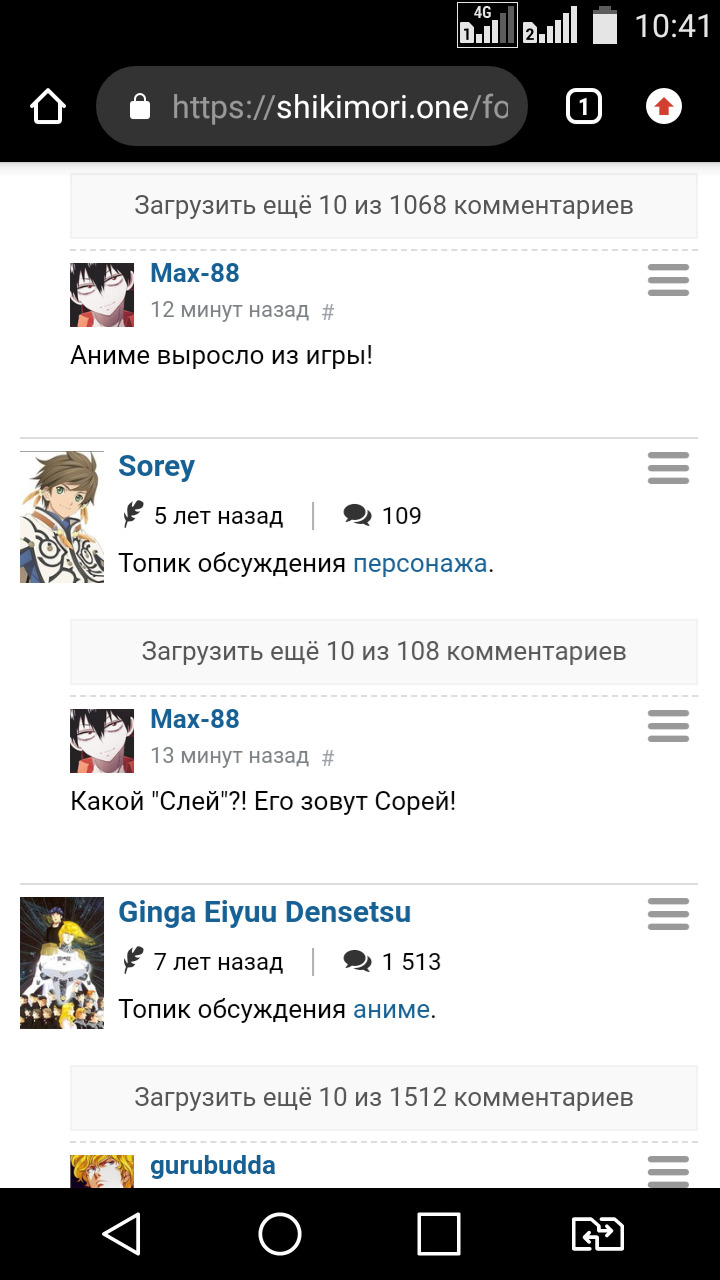Screen dimensions: 720x1280
Task: Tap the Android home circle button
Action: click(x=280, y=1234)
